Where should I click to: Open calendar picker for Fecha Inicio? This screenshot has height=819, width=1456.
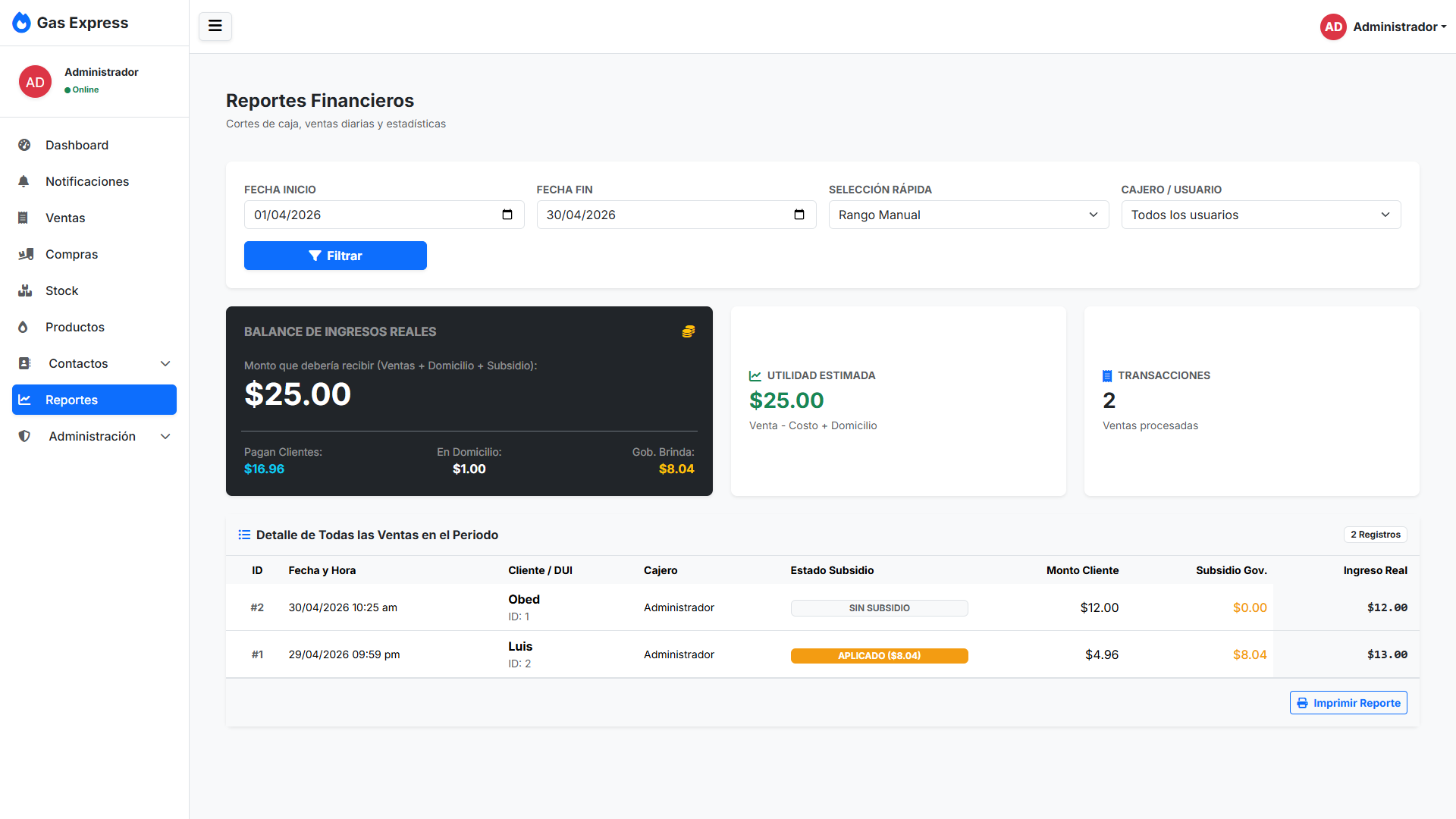tap(507, 215)
